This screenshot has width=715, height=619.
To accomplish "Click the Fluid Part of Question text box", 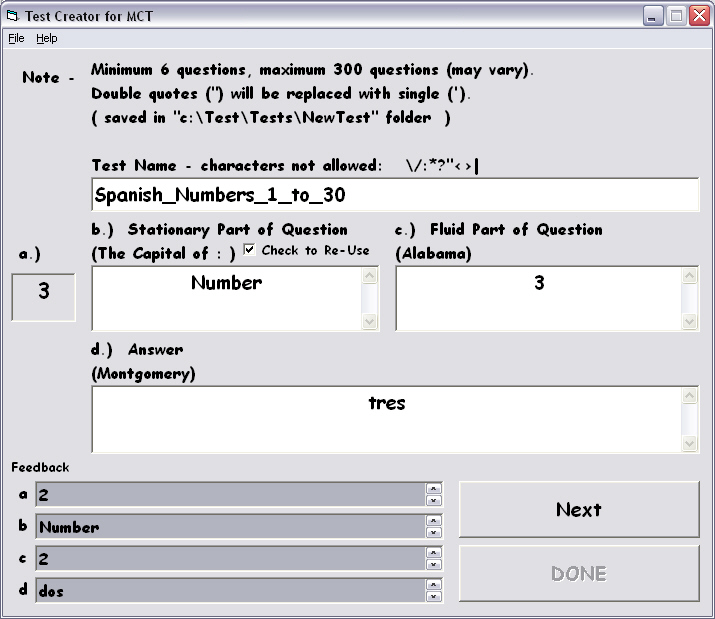I will click(538, 298).
